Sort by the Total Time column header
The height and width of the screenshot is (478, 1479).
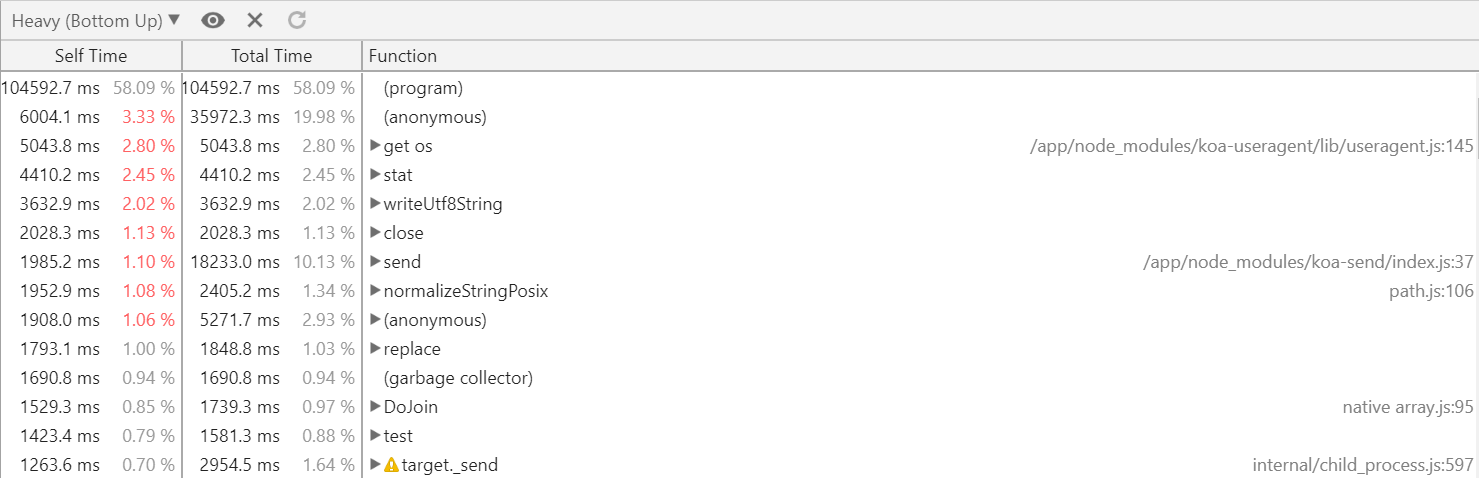click(x=272, y=56)
